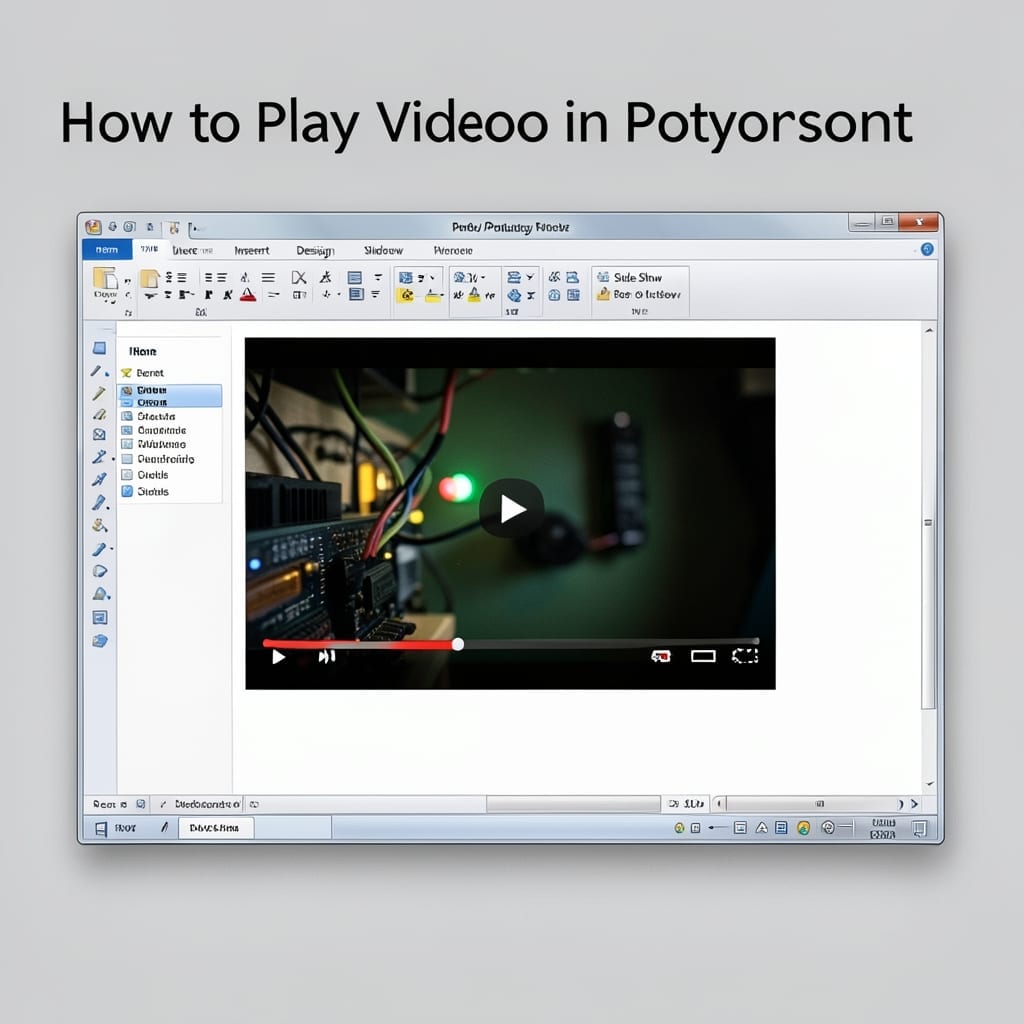Image resolution: width=1024 pixels, height=1024 pixels.
Task: Click the 'Bos O lictsow' button in the ribbon
Action: (639, 295)
